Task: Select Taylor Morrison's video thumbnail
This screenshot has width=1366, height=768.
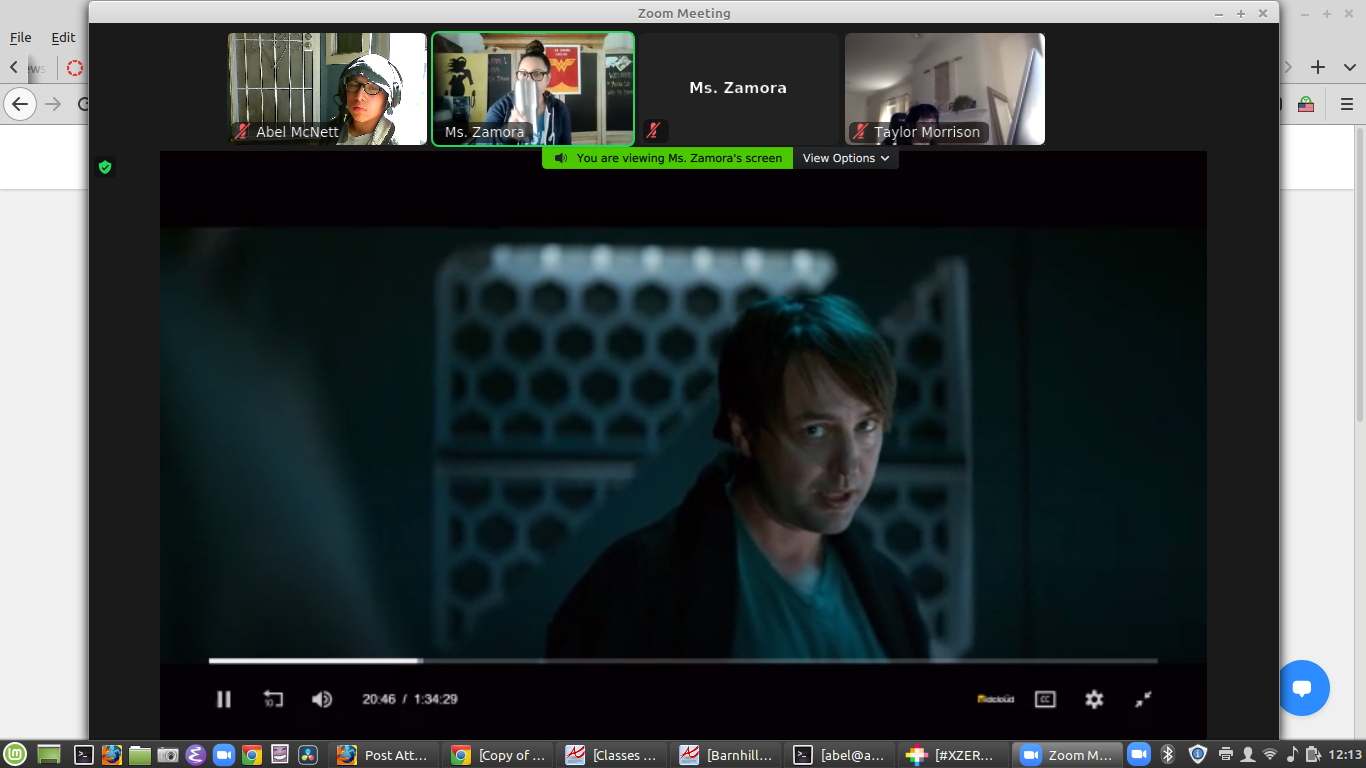Action: (945, 89)
